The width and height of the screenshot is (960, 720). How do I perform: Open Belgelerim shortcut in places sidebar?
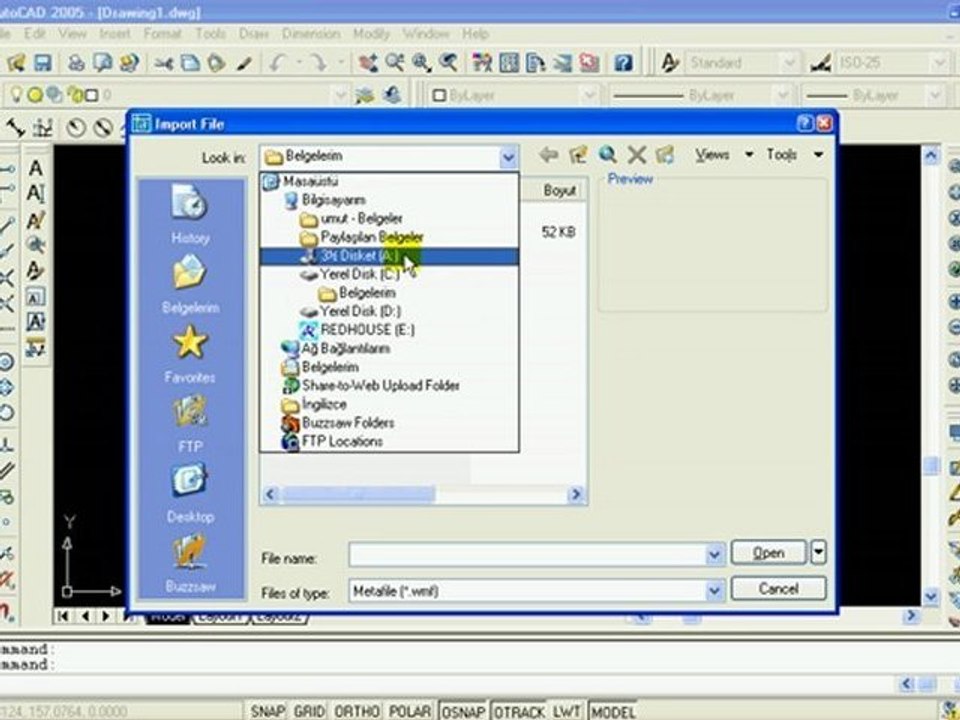tap(190, 283)
